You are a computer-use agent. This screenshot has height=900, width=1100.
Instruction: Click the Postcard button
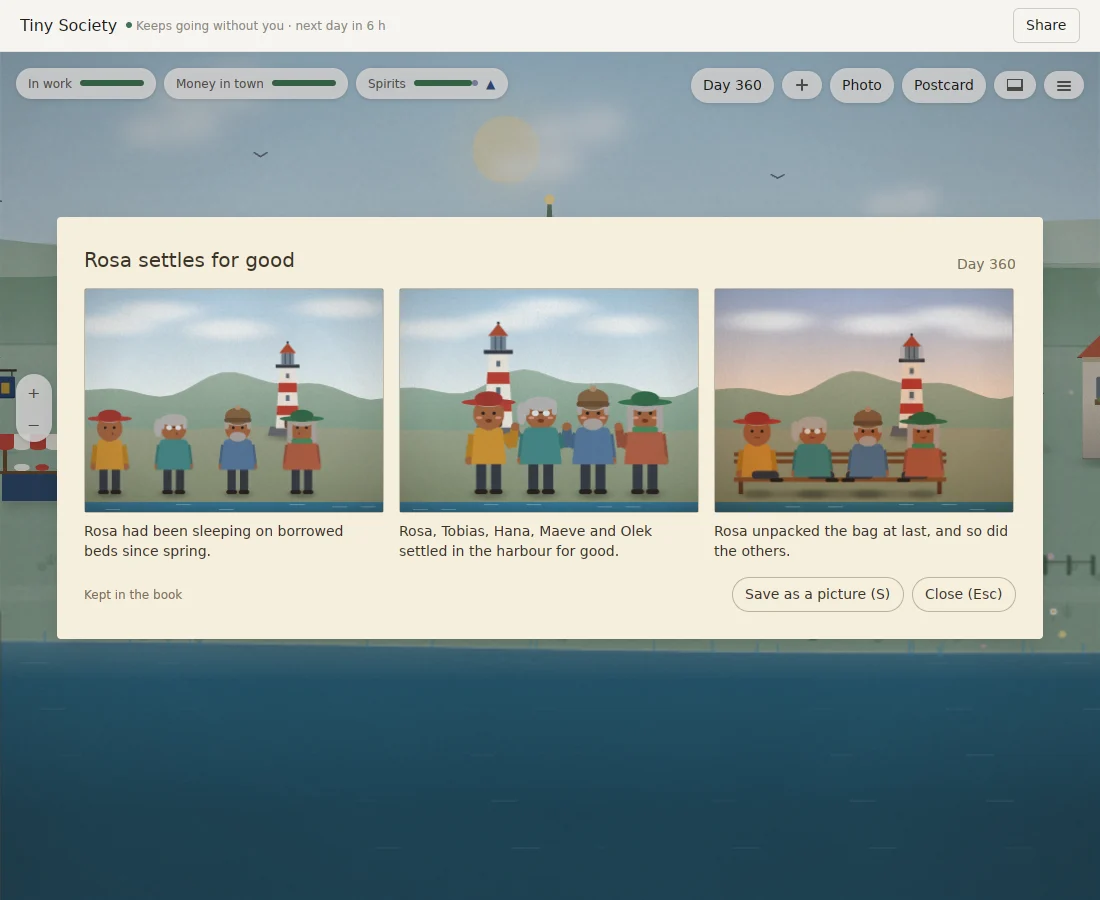944,86
